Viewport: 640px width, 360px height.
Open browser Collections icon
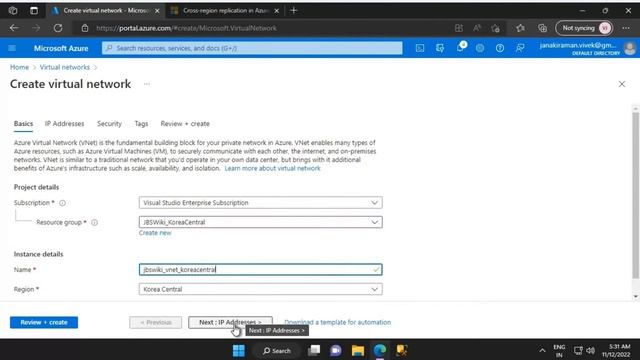click(542, 28)
